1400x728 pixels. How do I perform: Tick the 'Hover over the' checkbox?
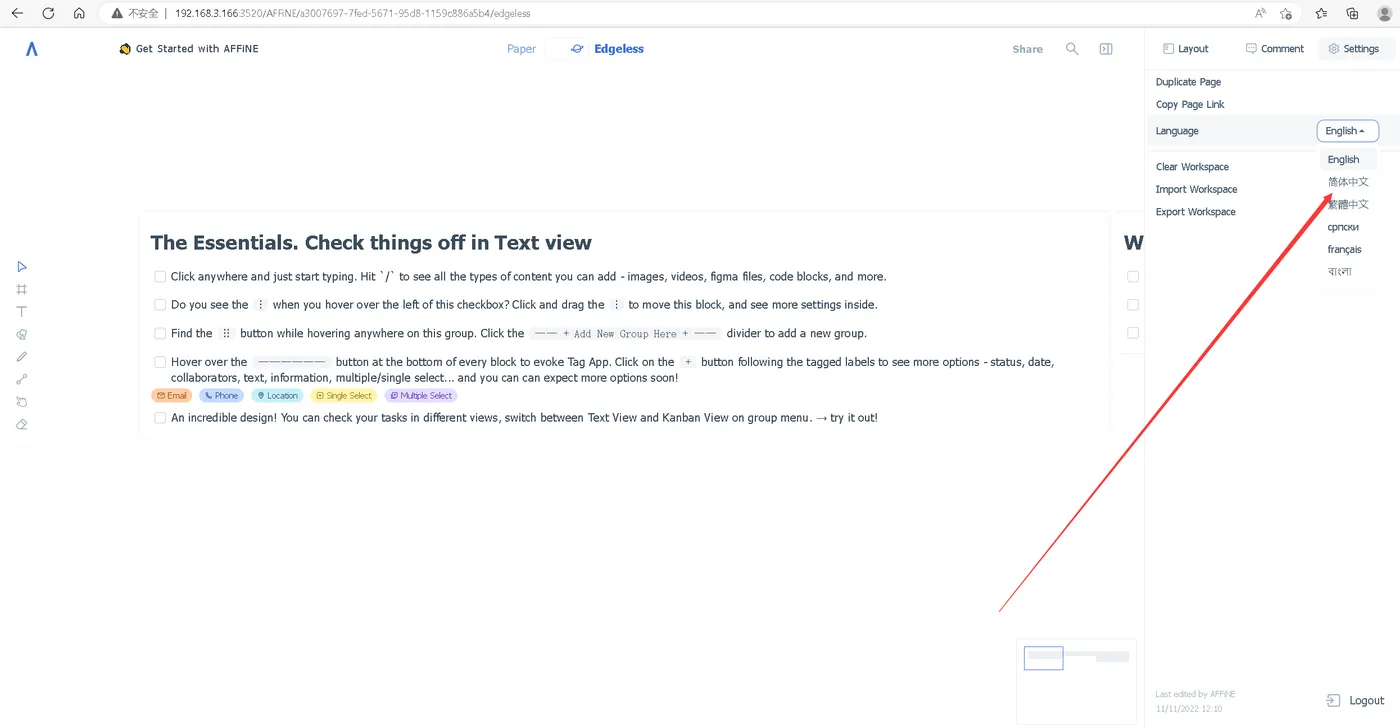(x=160, y=362)
